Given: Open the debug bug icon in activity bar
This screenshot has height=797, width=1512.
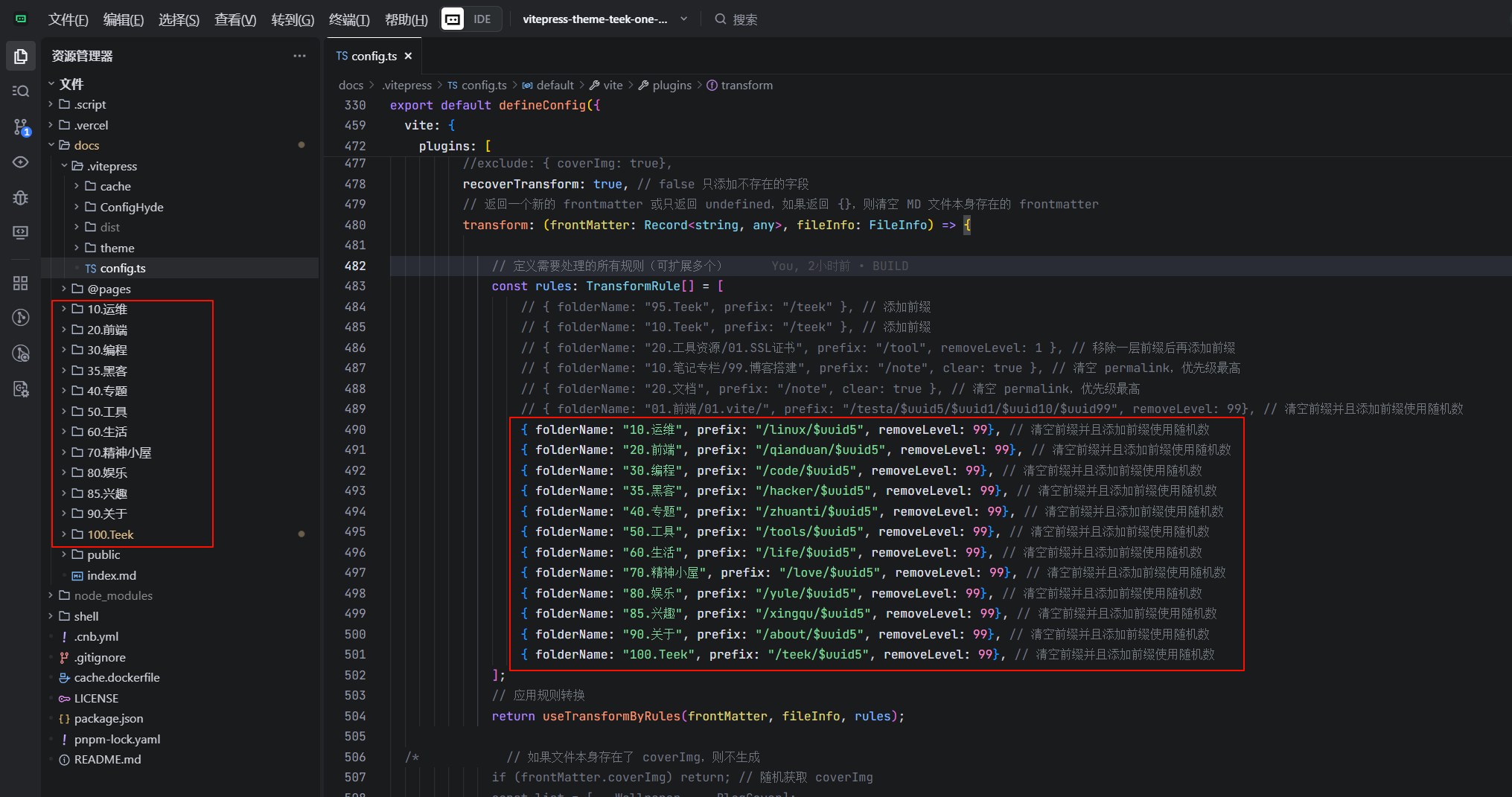Looking at the screenshot, I should click(x=21, y=197).
